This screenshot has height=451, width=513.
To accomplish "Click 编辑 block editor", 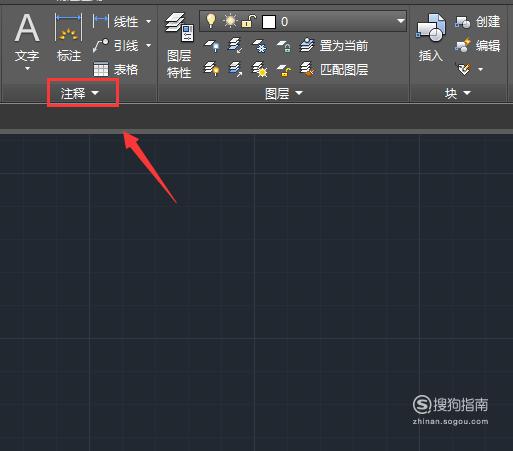I will pyautogui.click(x=477, y=46).
